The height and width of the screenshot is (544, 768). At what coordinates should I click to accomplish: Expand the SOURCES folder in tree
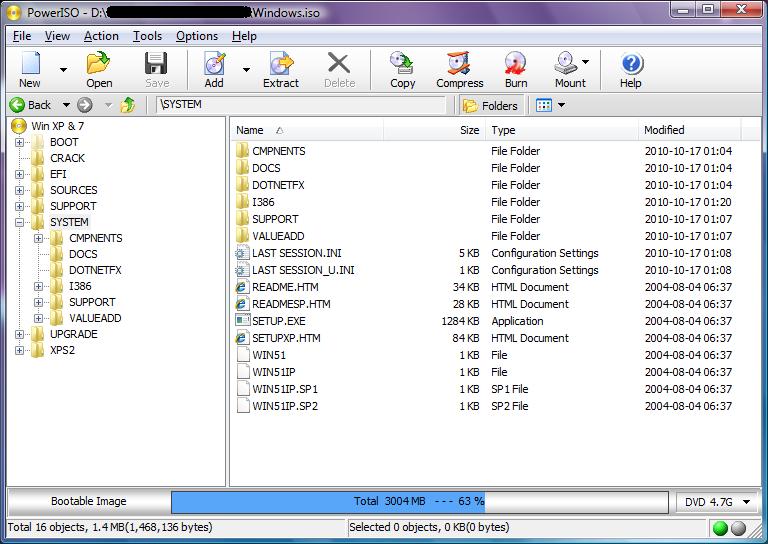(19, 190)
